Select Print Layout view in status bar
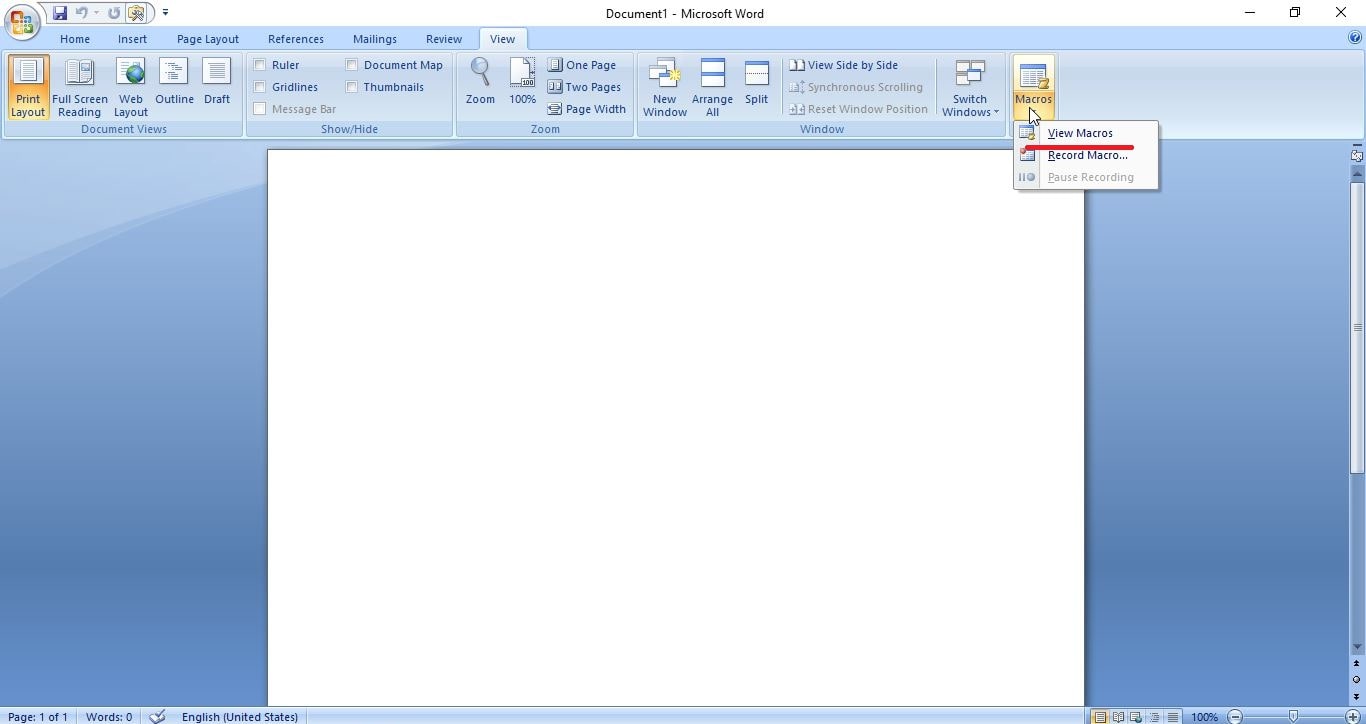 point(1099,717)
